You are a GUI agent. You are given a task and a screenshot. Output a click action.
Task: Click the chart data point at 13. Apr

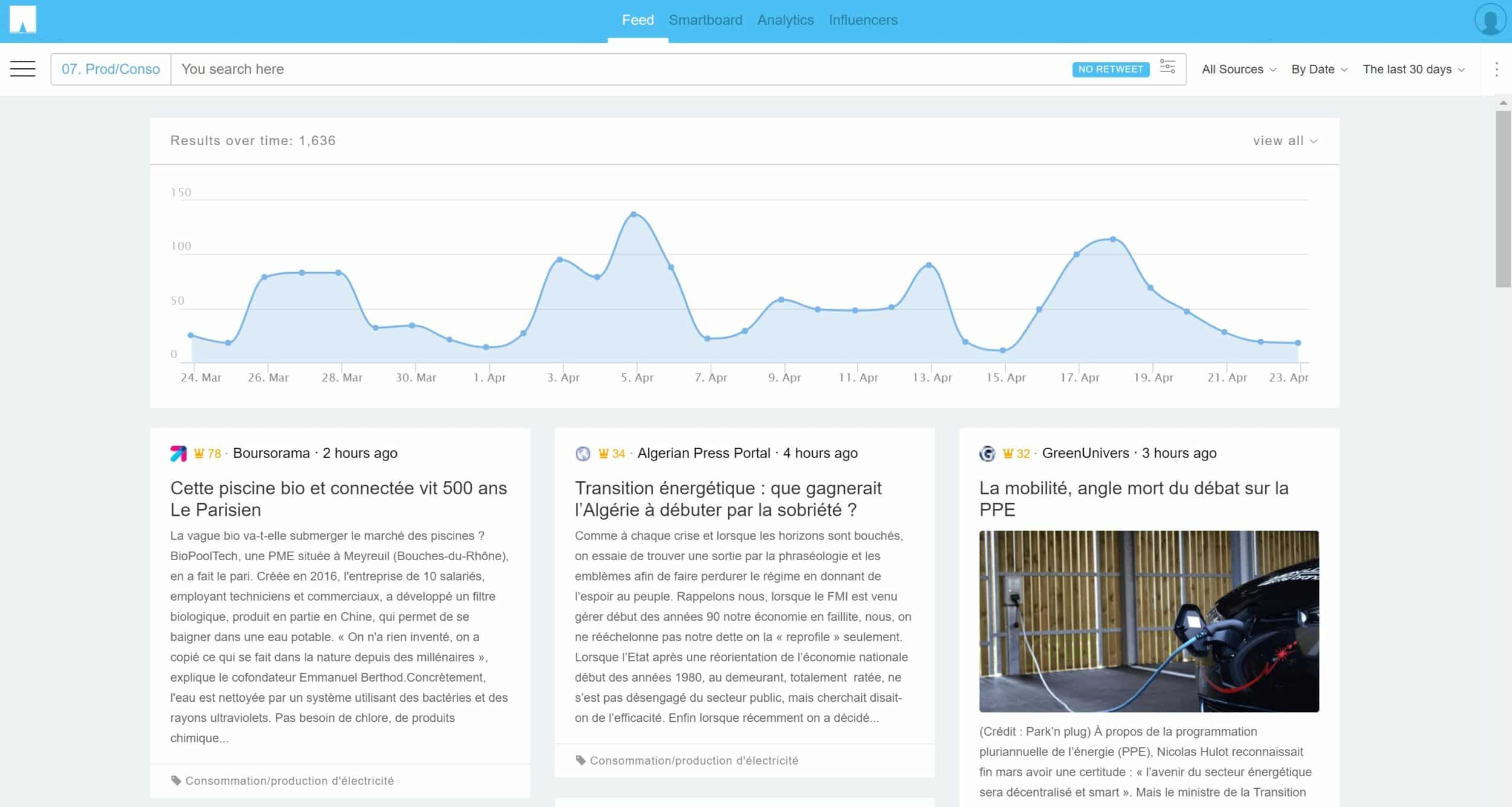click(929, 265)
